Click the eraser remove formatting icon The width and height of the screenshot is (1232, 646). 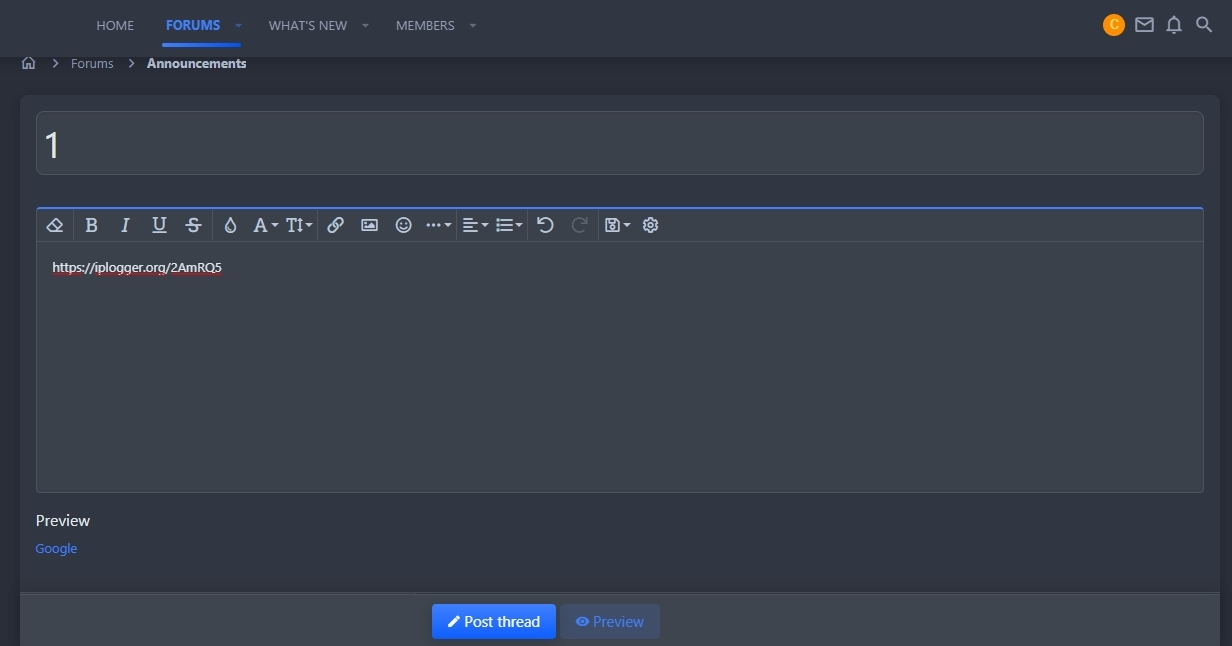coord(55,225)
